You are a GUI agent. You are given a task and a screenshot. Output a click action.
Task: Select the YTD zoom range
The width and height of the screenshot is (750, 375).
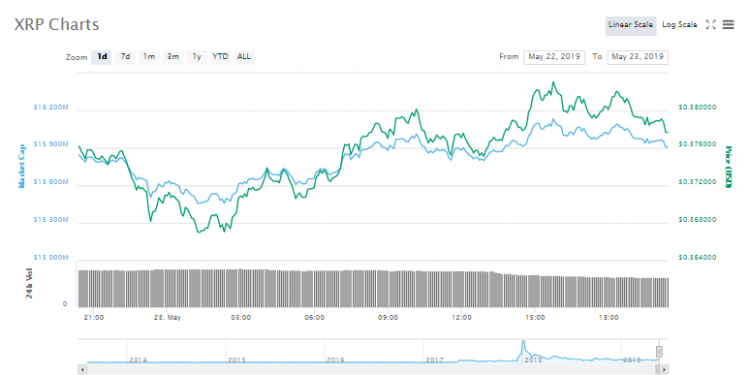pos(221,57)
